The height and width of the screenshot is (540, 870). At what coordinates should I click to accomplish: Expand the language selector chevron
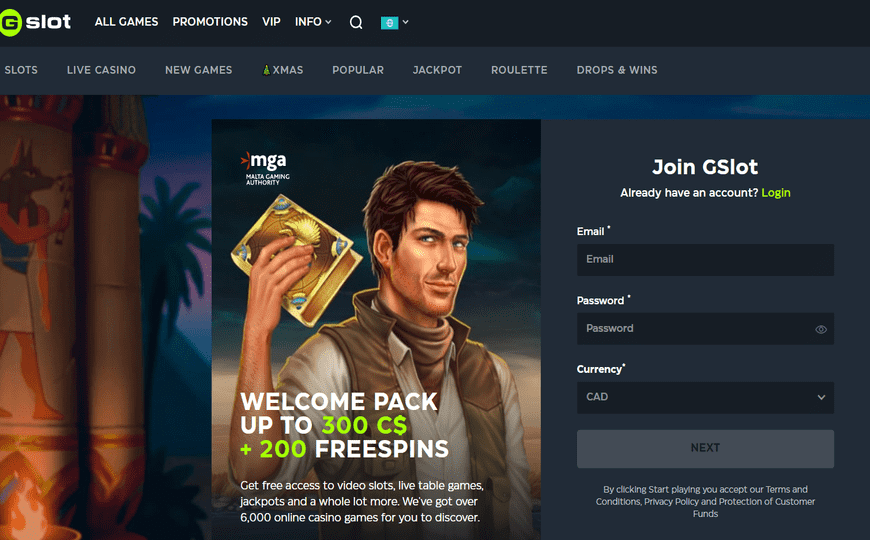click(x=406, y=22)
